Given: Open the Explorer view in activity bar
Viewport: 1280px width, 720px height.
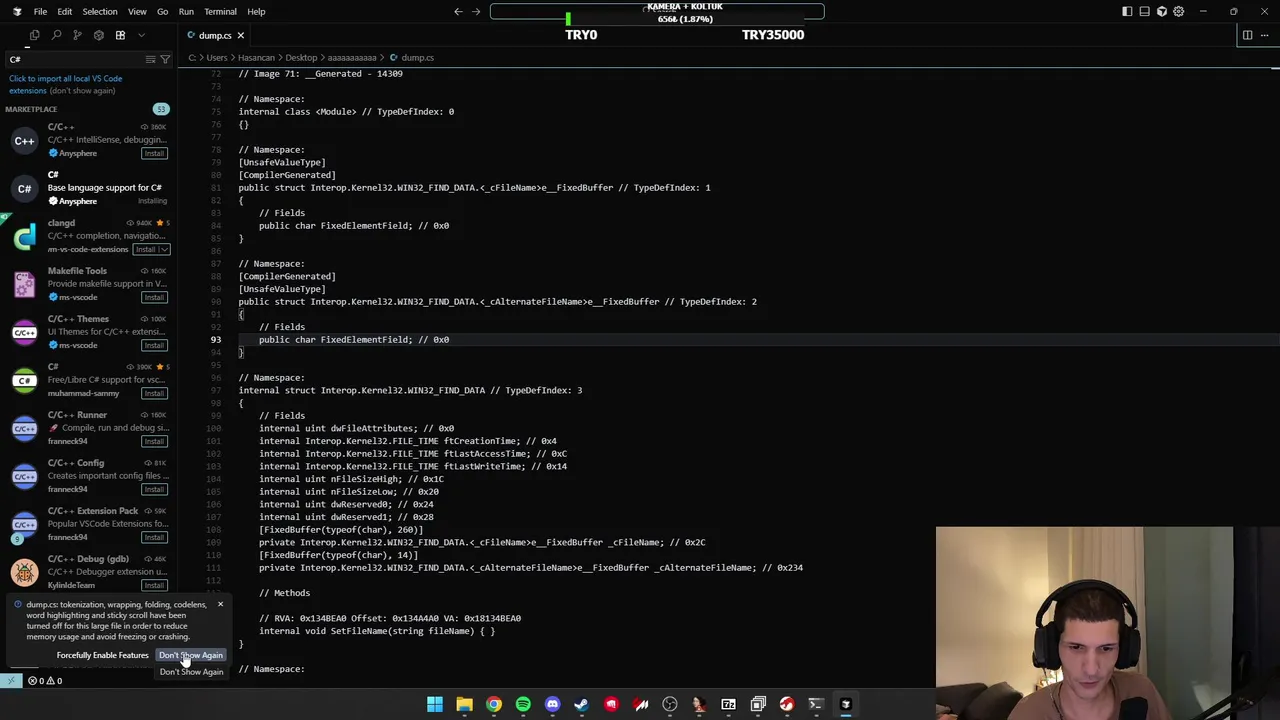Looking at the screenshot, I should [x=34, y=35].
